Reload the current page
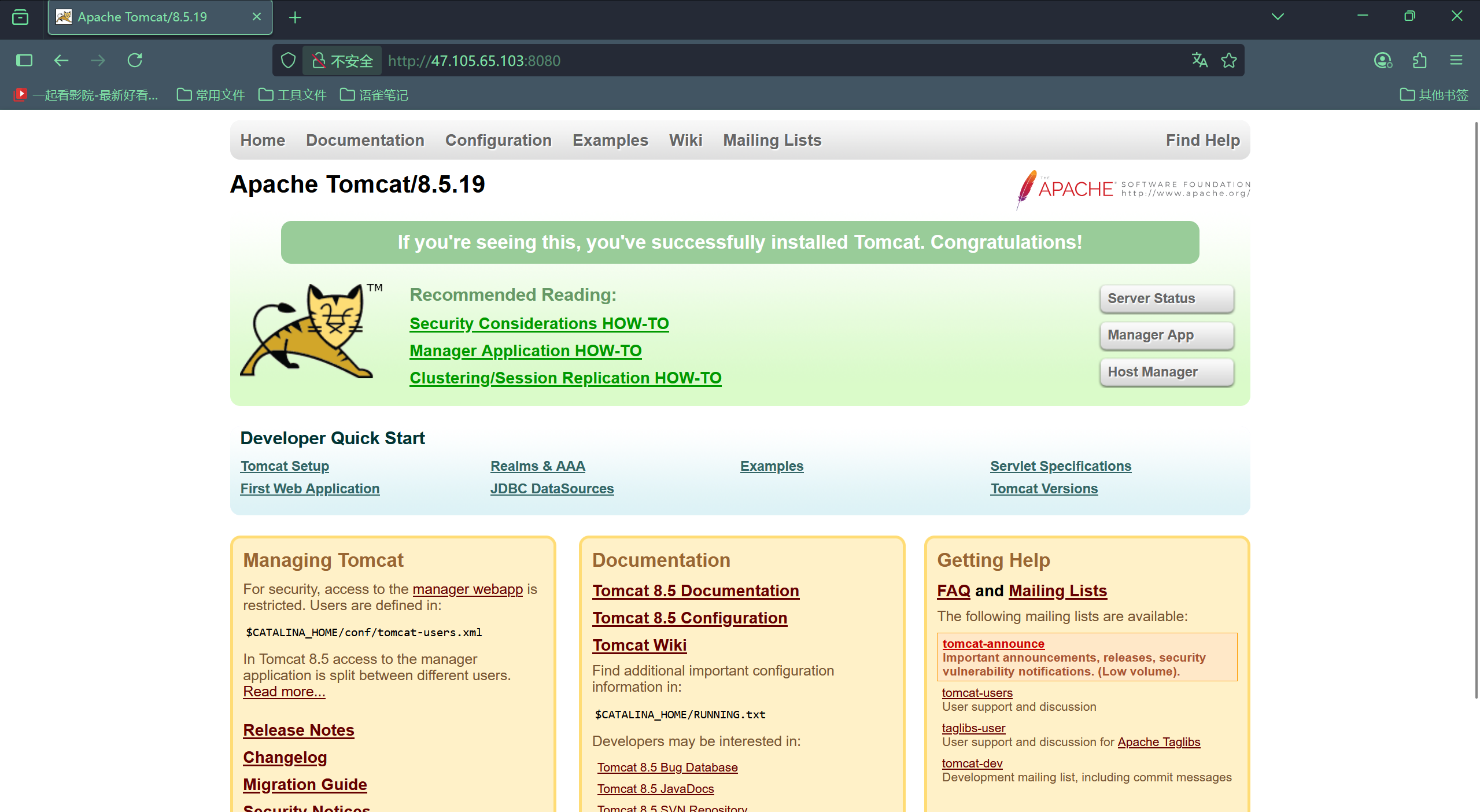The image size is (1480, 812). [135, 60]
